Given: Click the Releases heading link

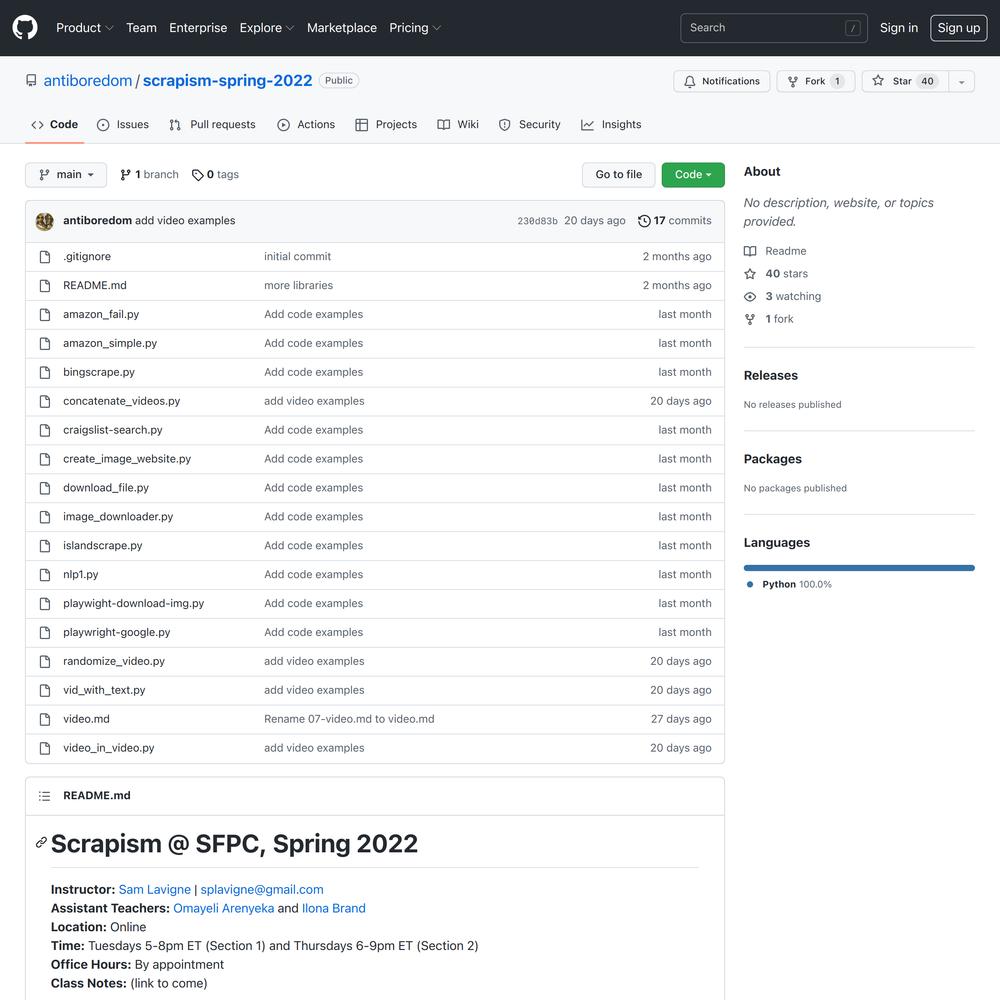Looking at the screenshot, I should 770,376.
